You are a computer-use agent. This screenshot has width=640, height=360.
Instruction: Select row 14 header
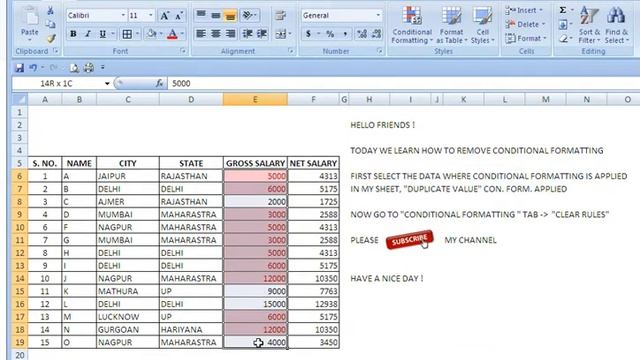[20, 278]
